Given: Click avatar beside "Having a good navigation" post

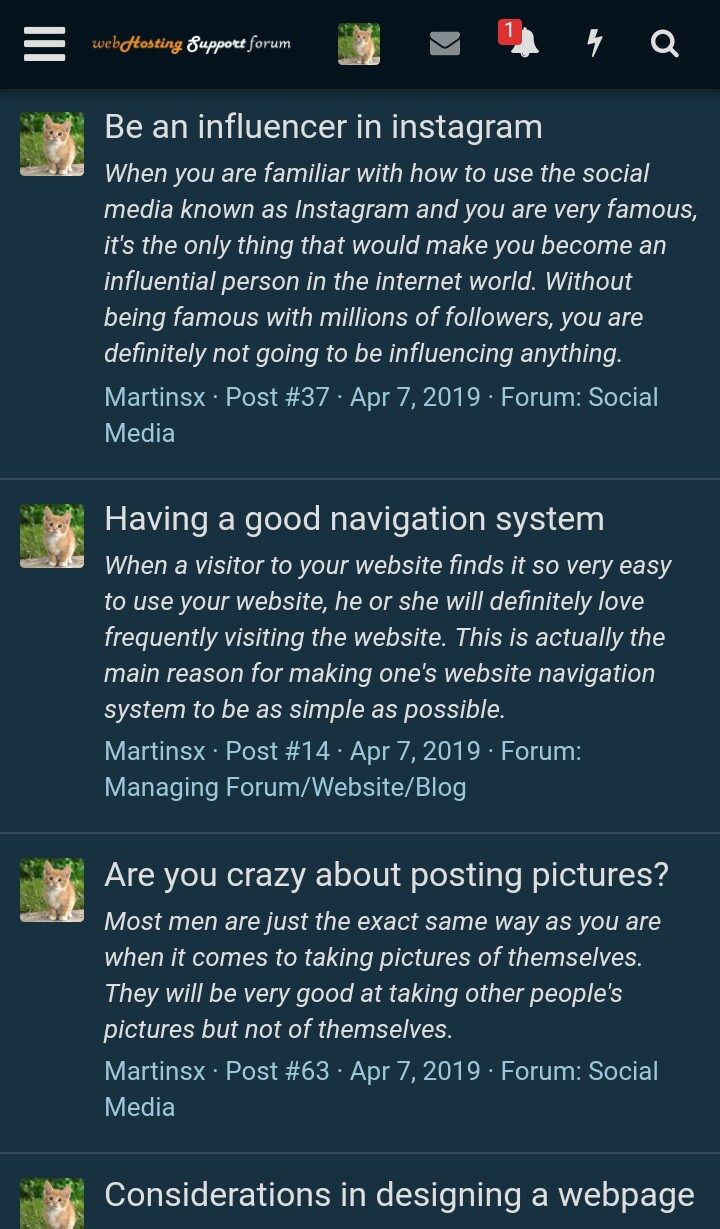Looking at the screenshot, I should point(52,536).
